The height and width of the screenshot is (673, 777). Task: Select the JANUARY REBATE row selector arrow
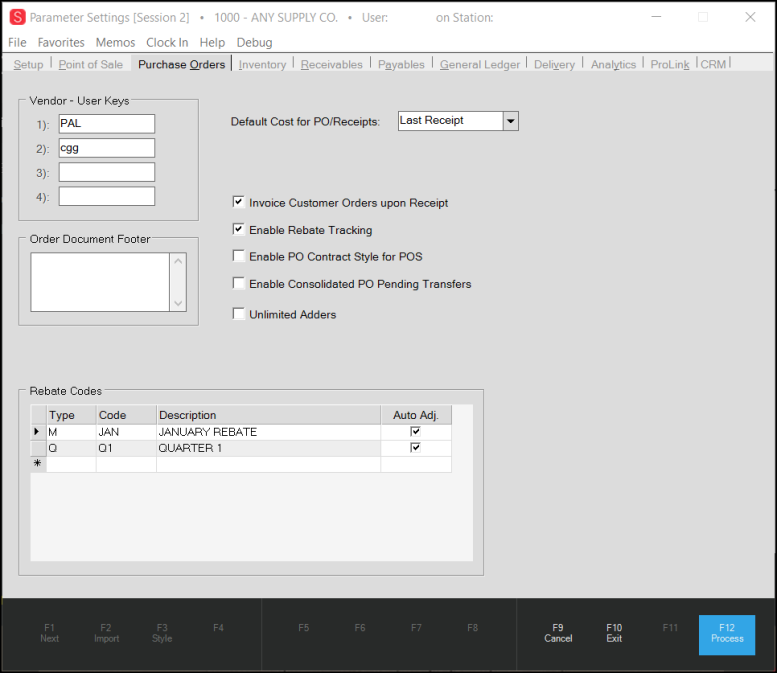[x=38, y=432]
